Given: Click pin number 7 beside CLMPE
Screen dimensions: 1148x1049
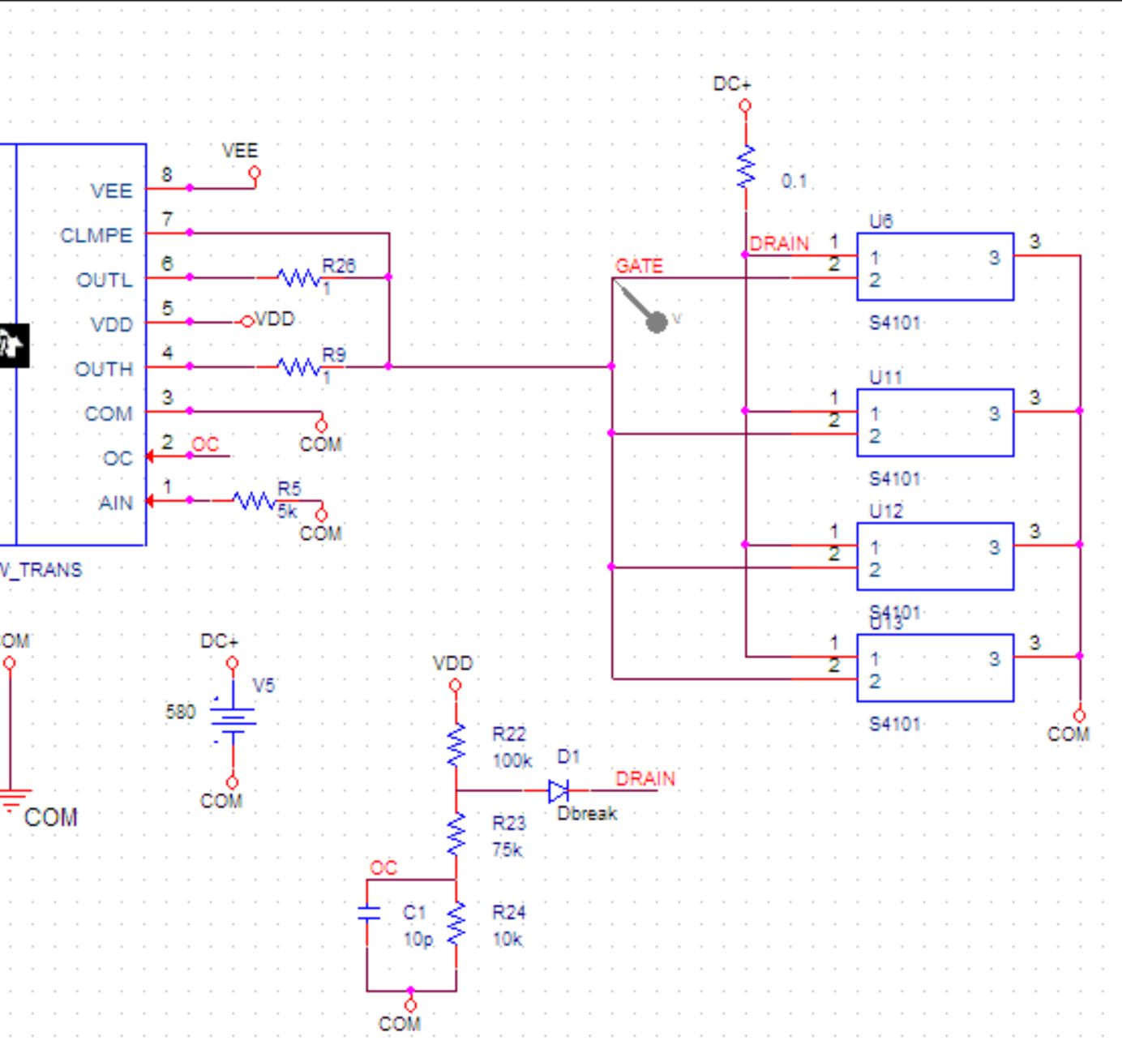Looking at the screenshot, I should (x=167, y=220).
